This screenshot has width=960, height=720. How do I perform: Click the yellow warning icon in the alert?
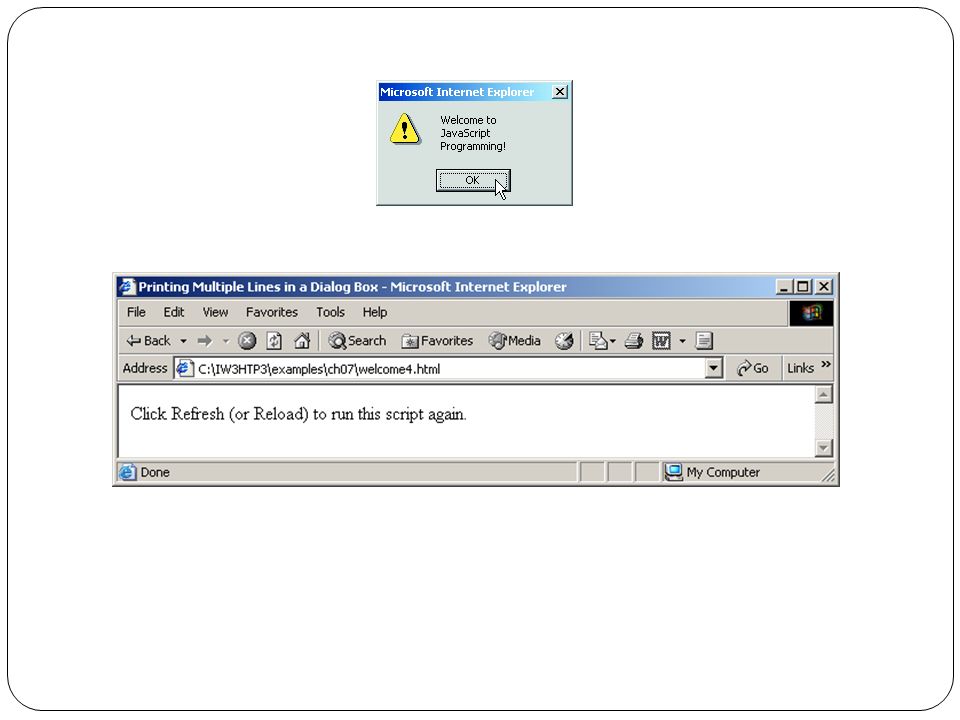(x=405, y=129)
